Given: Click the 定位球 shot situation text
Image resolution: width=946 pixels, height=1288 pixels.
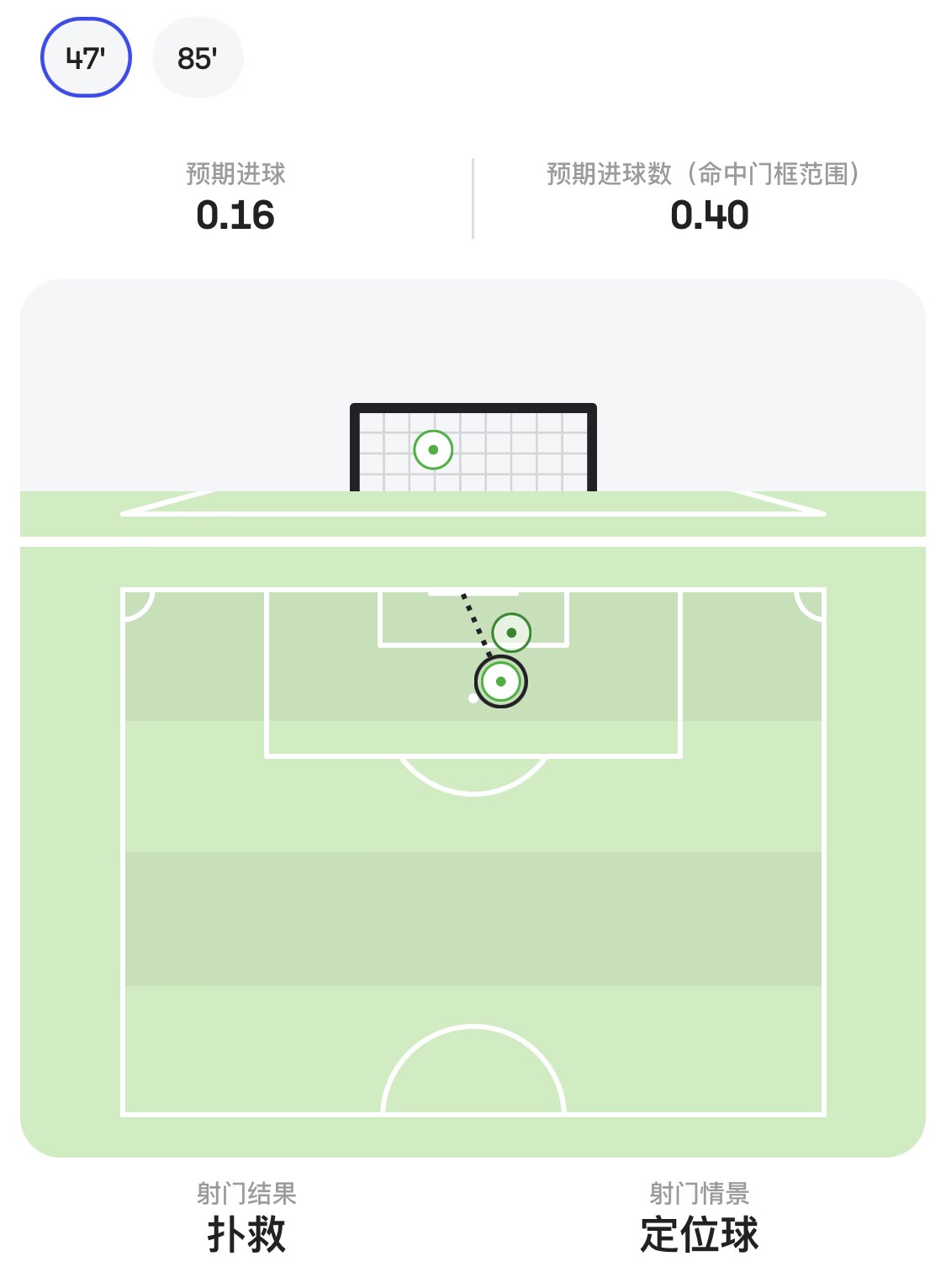Looking at the screenshot, I should pos(699,1235).
